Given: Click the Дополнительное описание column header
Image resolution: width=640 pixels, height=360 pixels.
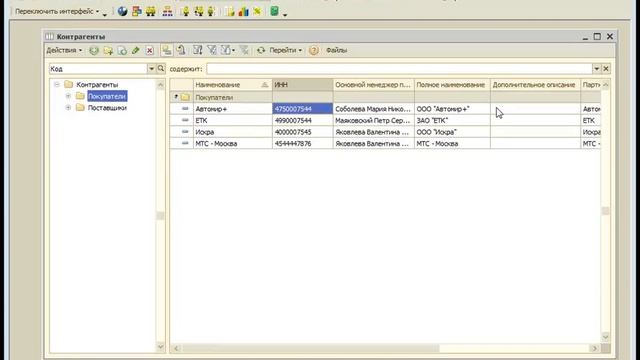Looking at the screenshot, I should pos(535,84).
